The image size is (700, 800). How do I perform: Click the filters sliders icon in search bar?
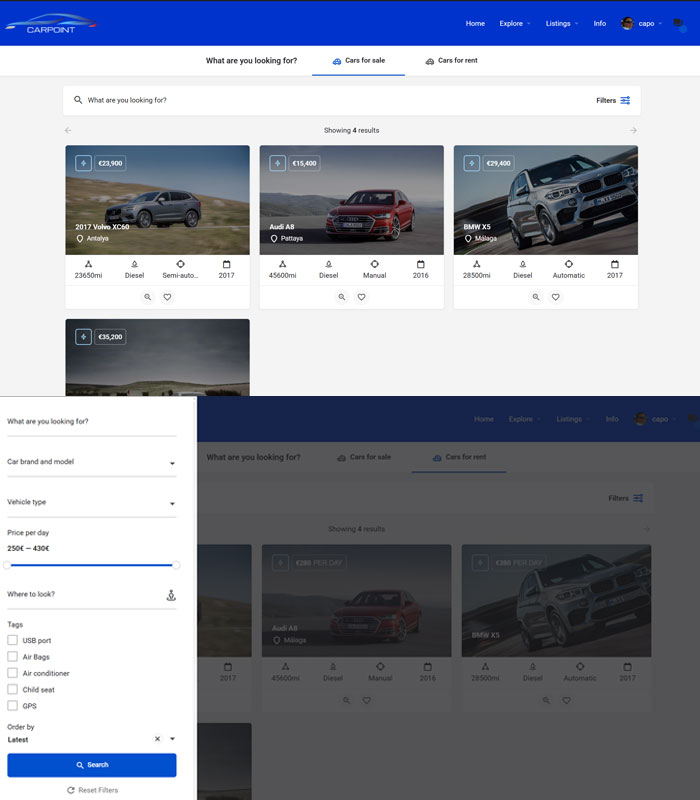coord(625,100)
